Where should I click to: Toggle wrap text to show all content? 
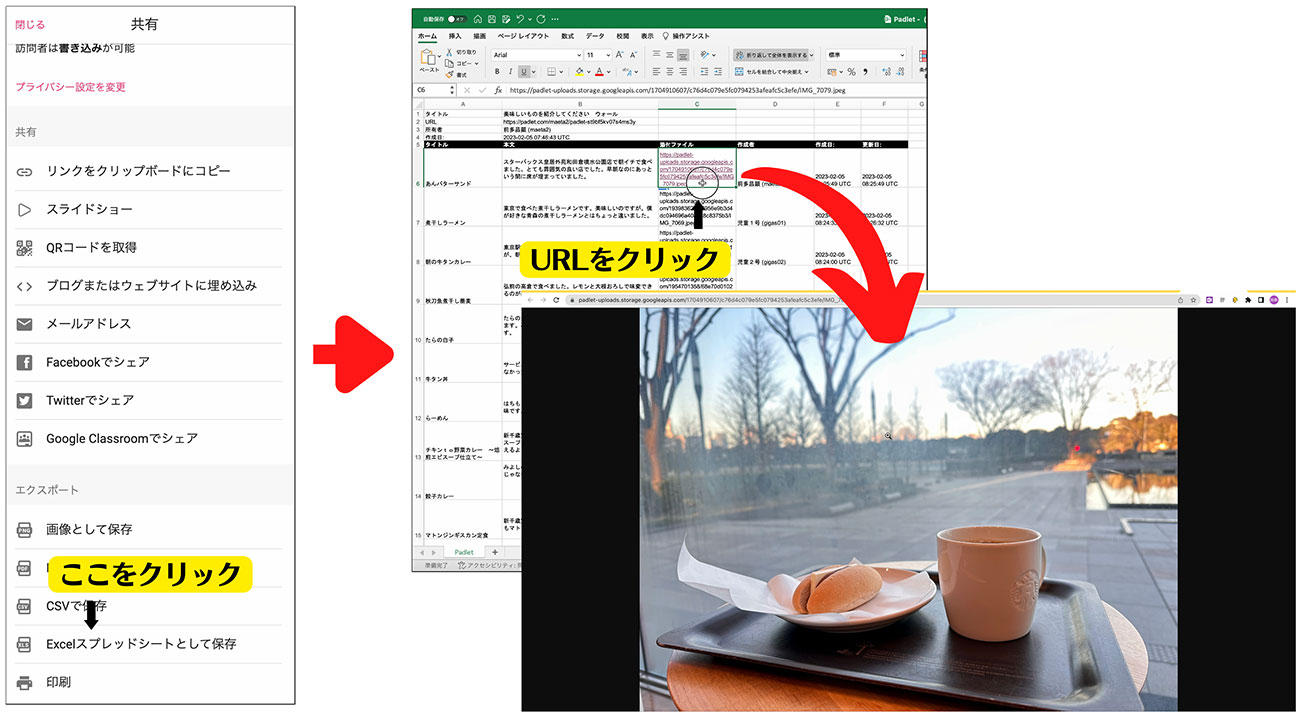[x=773, y=55]
